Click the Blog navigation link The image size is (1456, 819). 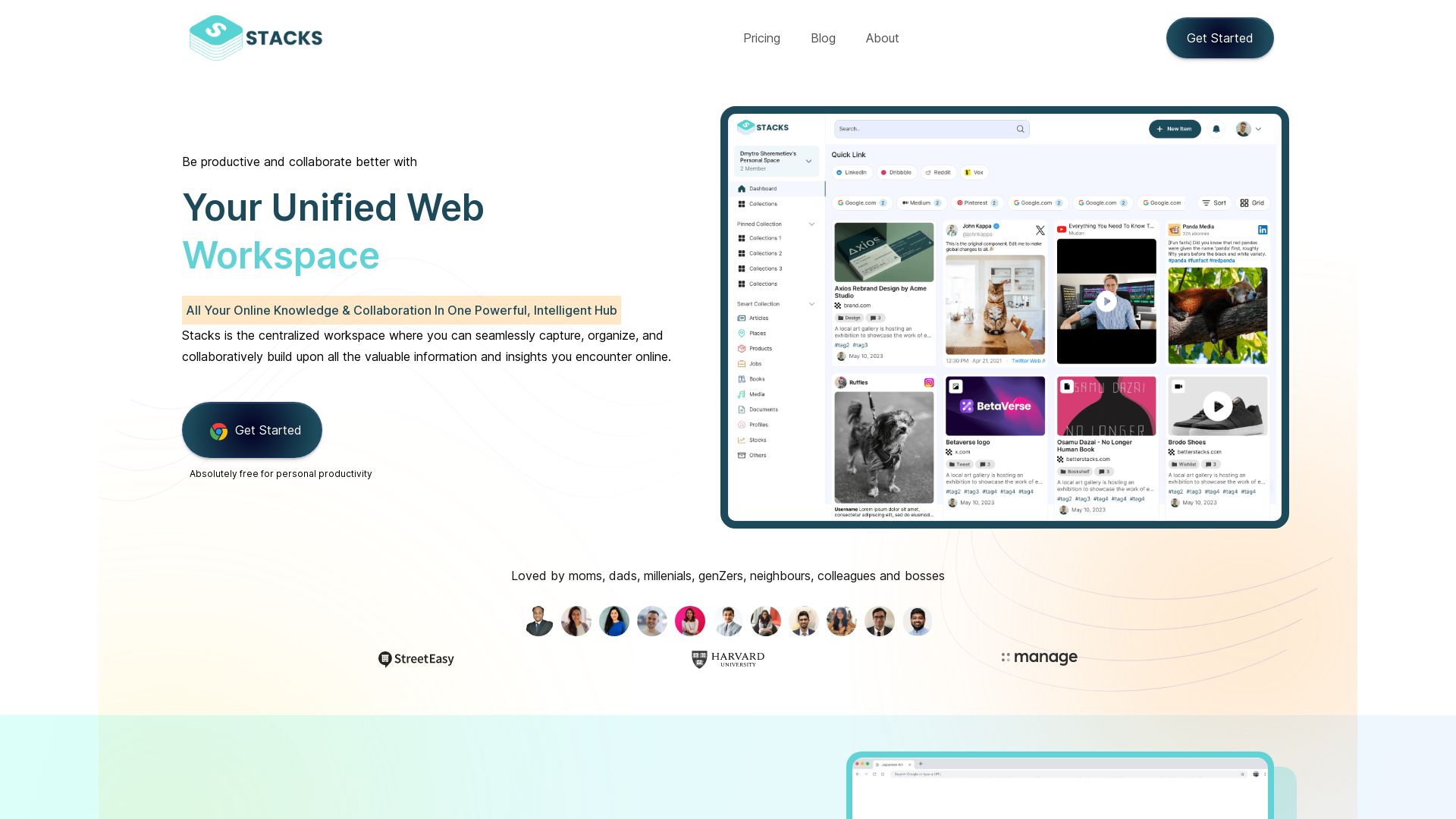pos(823,38)
